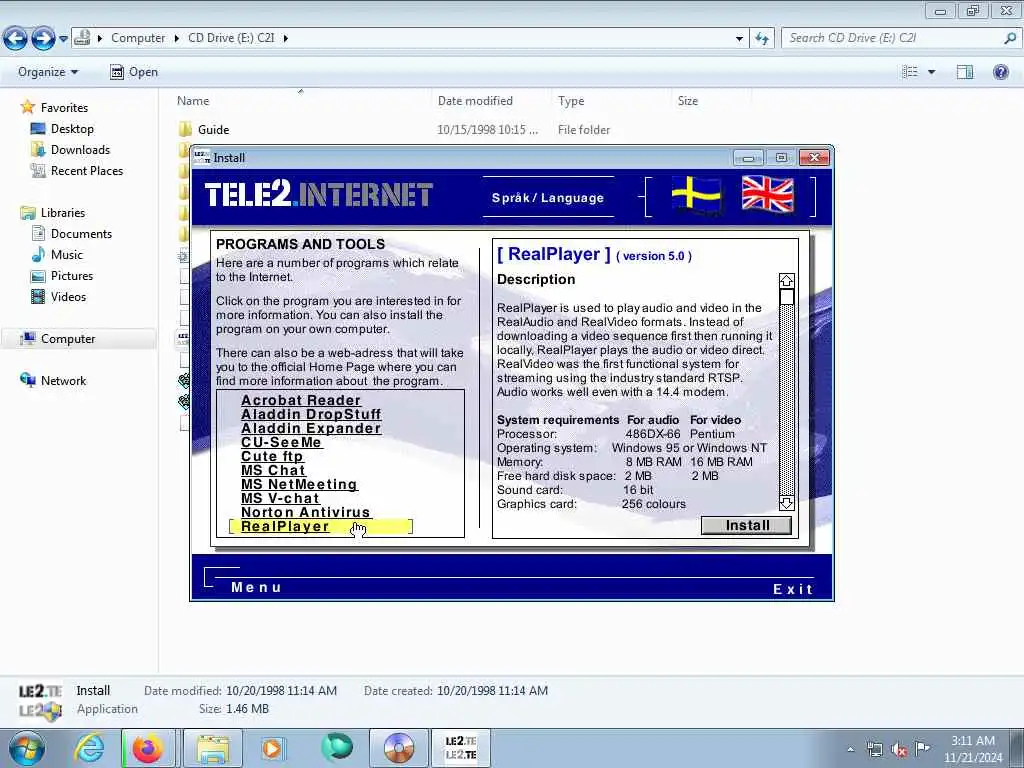Launch Firefox from the taskbar
This screenshot has width=1024, height=768.
148,748
